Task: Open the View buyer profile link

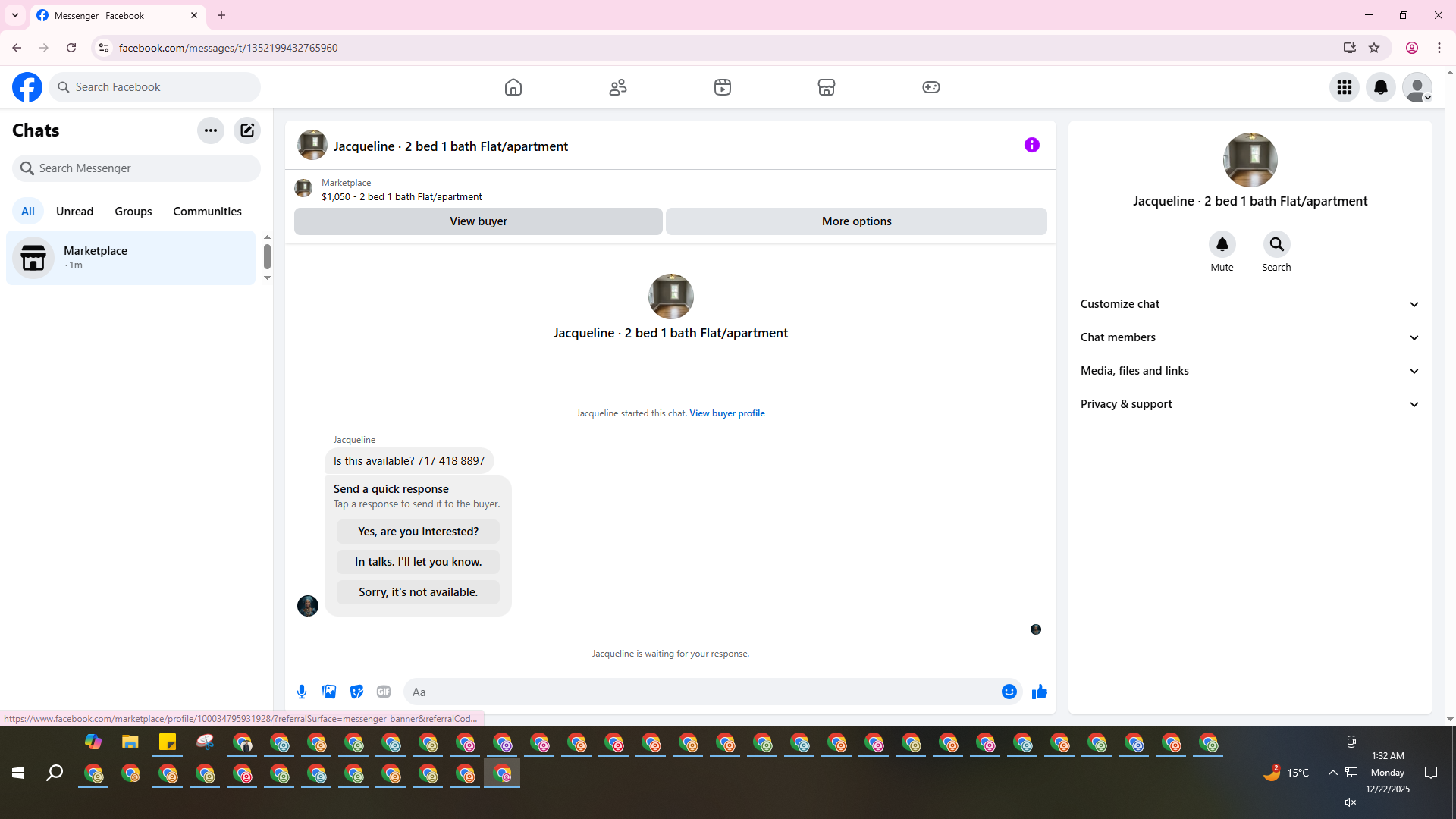Action: pos(727,413)
